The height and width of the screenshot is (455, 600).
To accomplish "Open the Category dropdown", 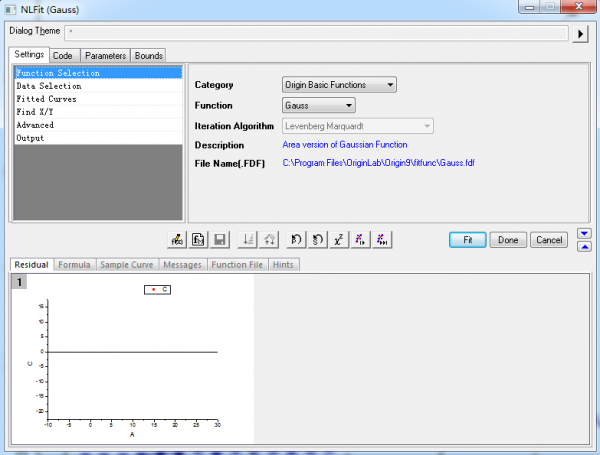I will [339, 85].
